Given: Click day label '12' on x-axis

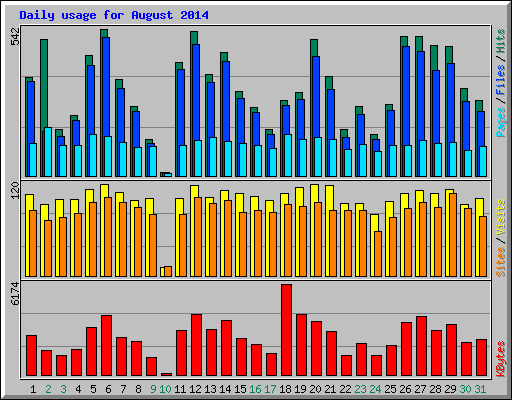Looking at the screenshot, I should pos(195,389).
